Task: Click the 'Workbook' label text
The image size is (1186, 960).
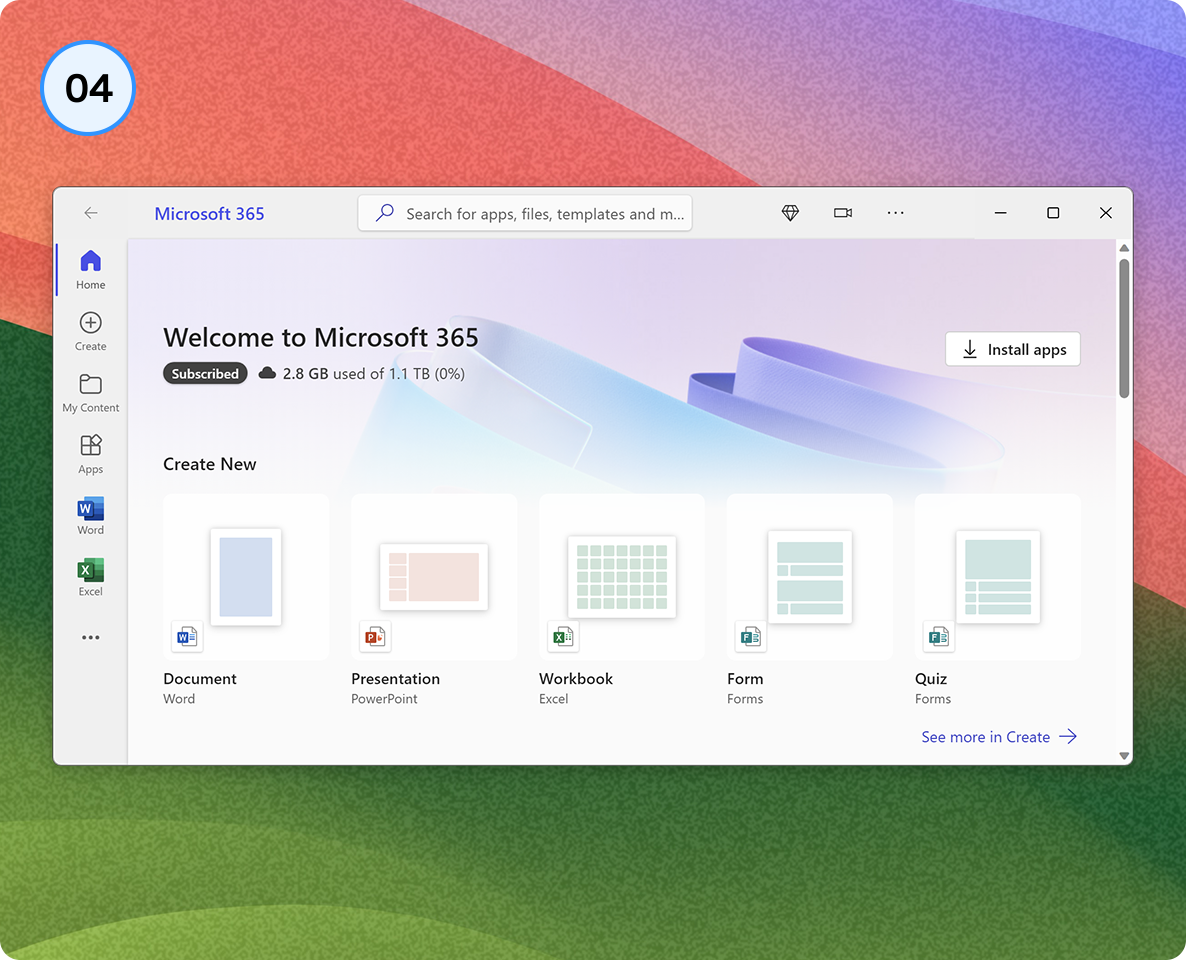Action: pos(576,679)
